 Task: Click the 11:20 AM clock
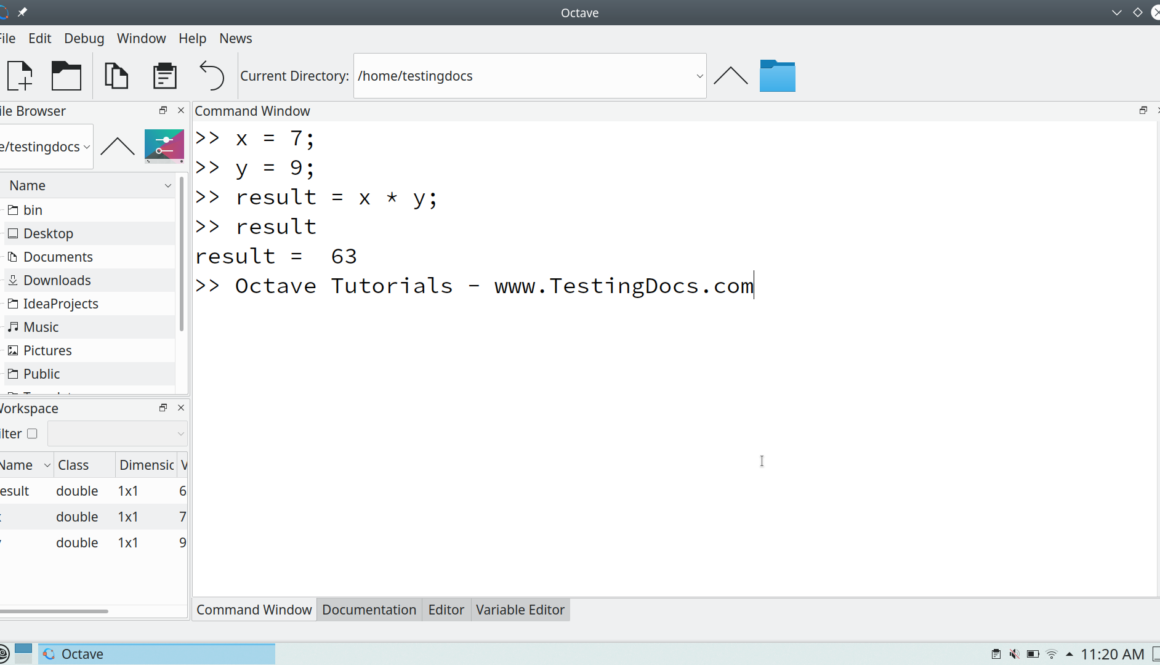pos(1112,654)
